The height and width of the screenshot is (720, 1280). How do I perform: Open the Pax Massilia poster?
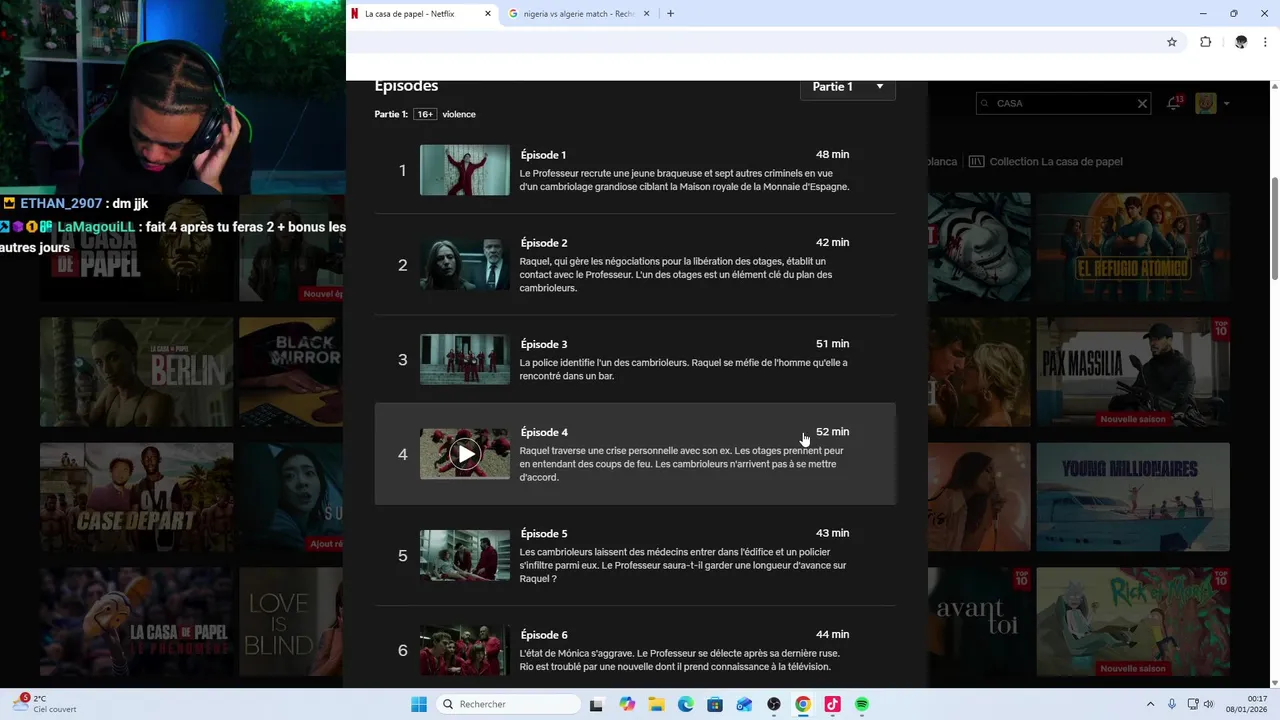1133,372
